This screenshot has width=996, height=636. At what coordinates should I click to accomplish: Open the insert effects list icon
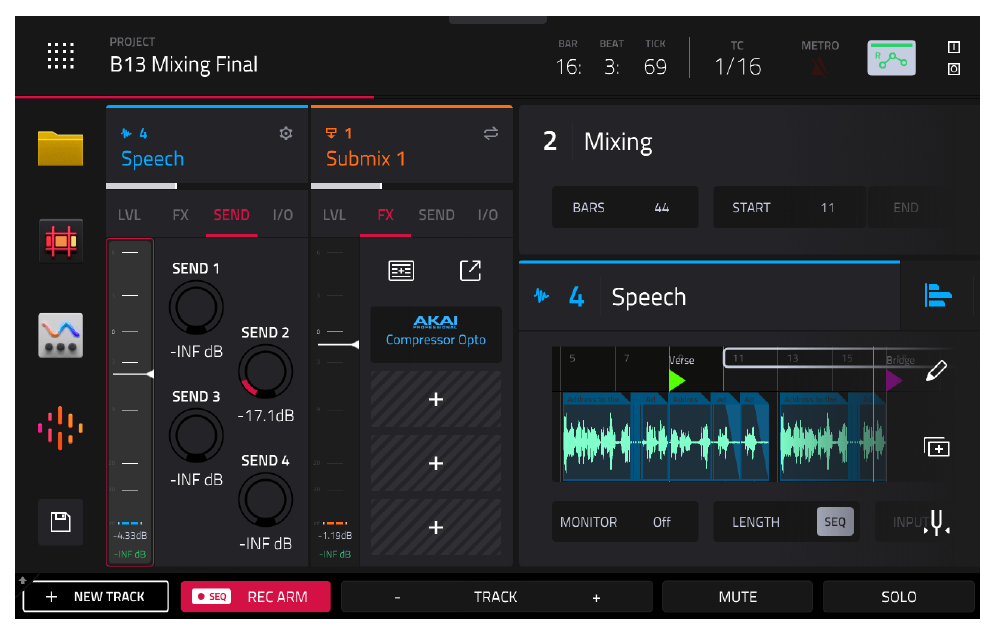tap(401, 271)
